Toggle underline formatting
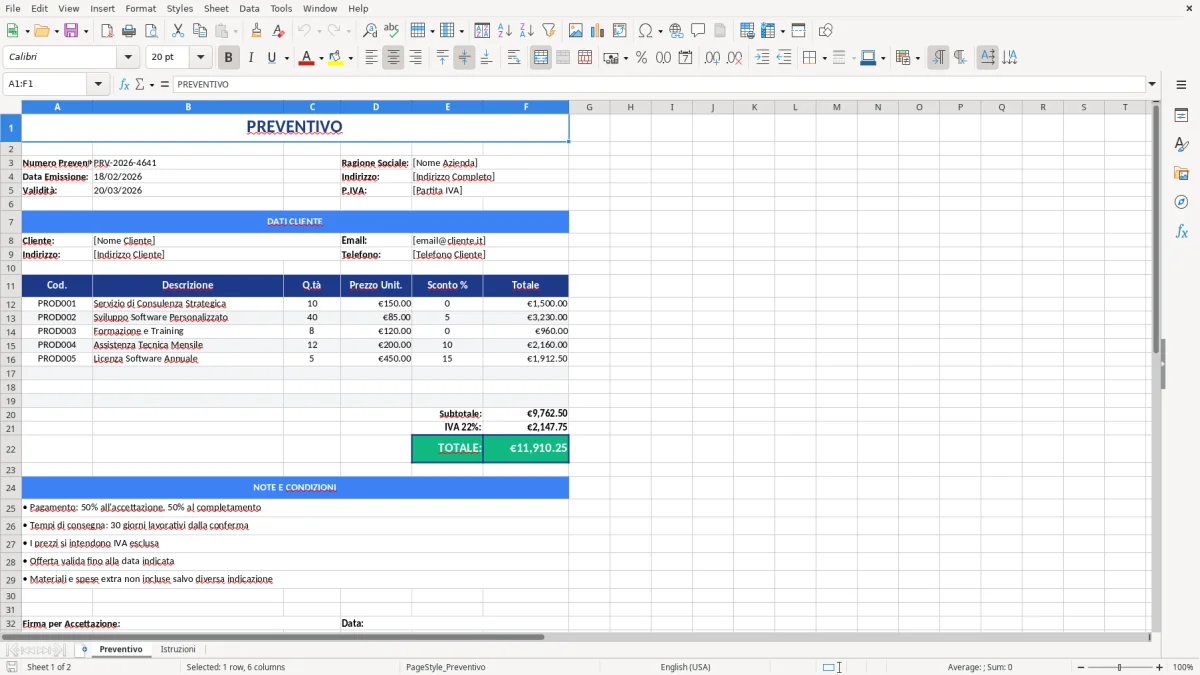This screenshot has height=675, width=1200. 271,57
